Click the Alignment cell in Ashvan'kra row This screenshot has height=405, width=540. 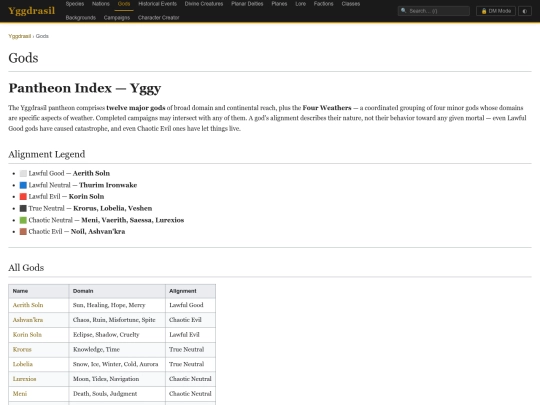190,320
